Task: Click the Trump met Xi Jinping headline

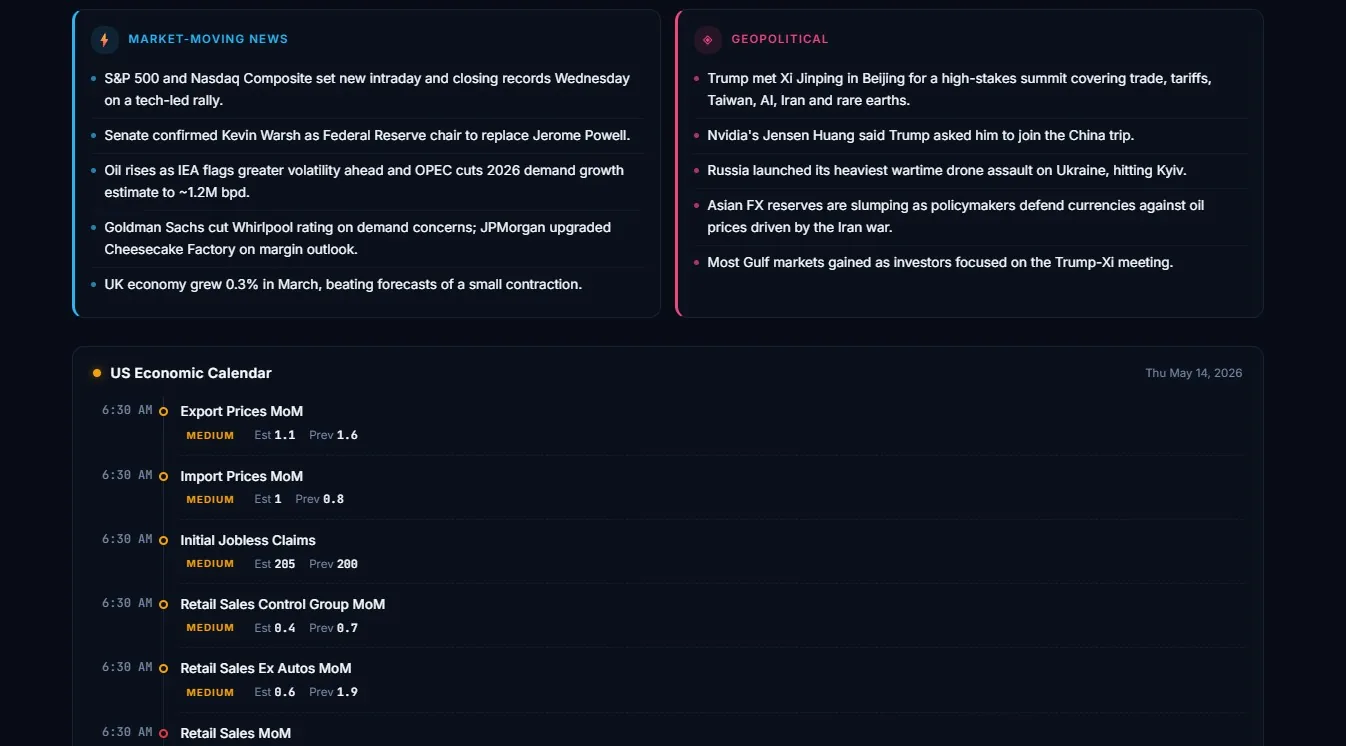Action: click(x=959, y=89)
